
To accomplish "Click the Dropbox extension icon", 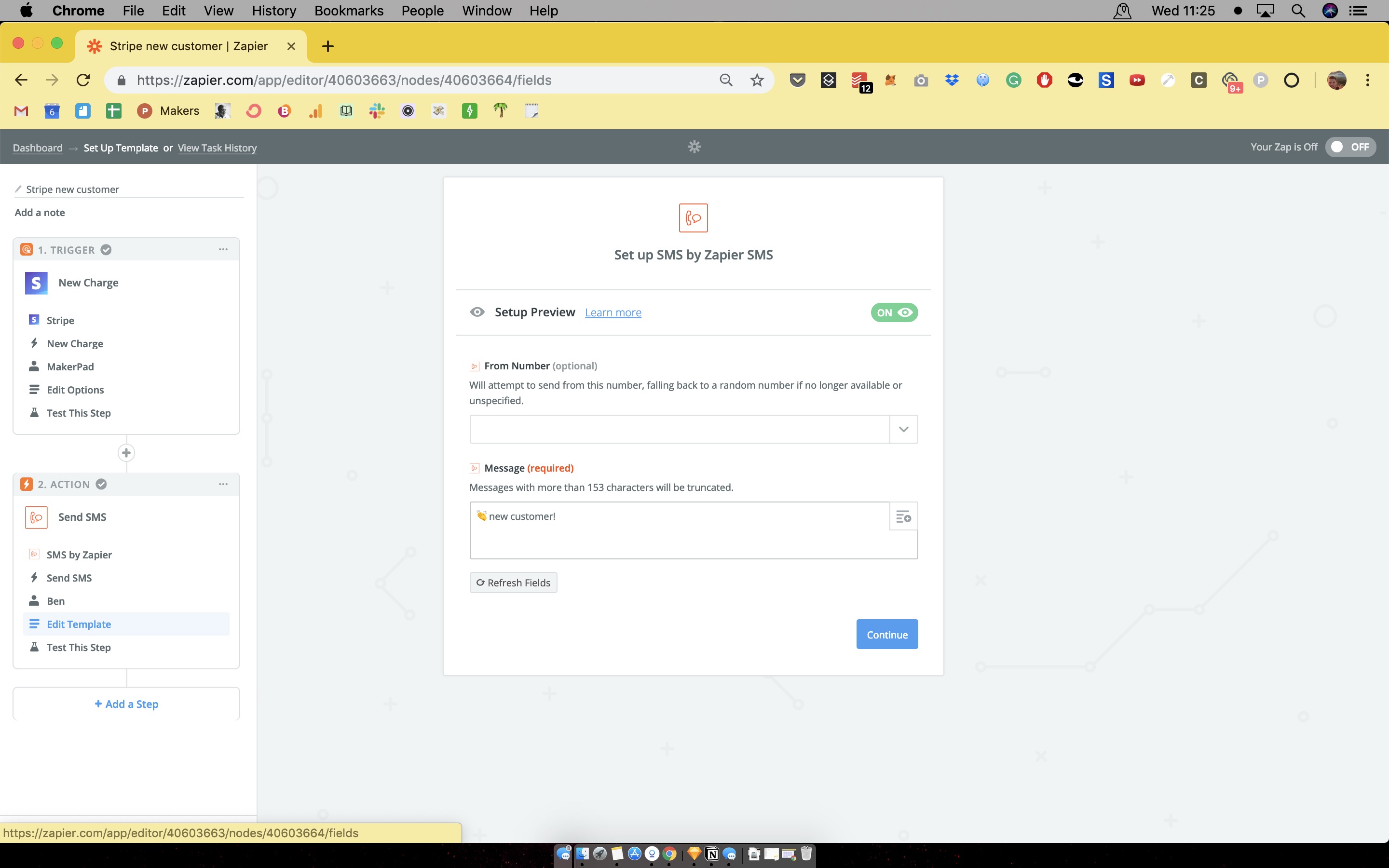I will [x=952, y=80].
